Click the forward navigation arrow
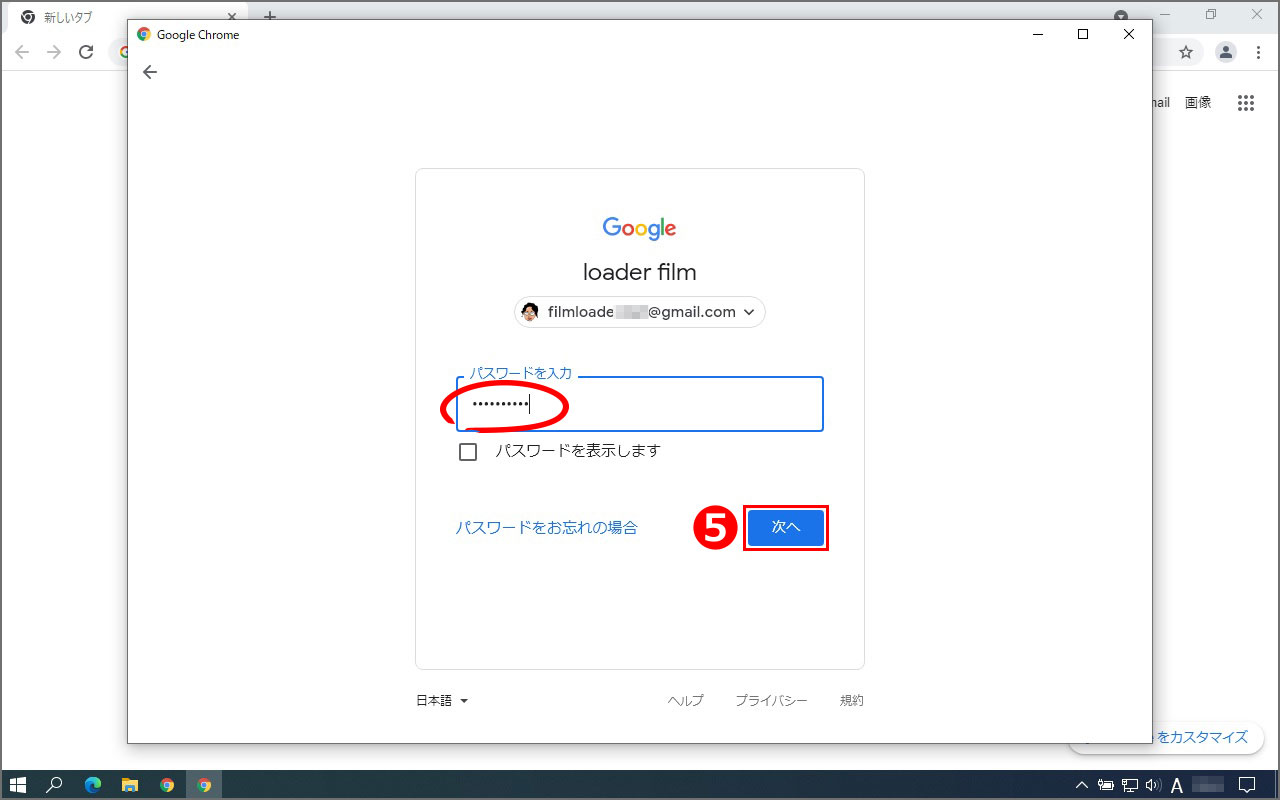 (54, 52)
